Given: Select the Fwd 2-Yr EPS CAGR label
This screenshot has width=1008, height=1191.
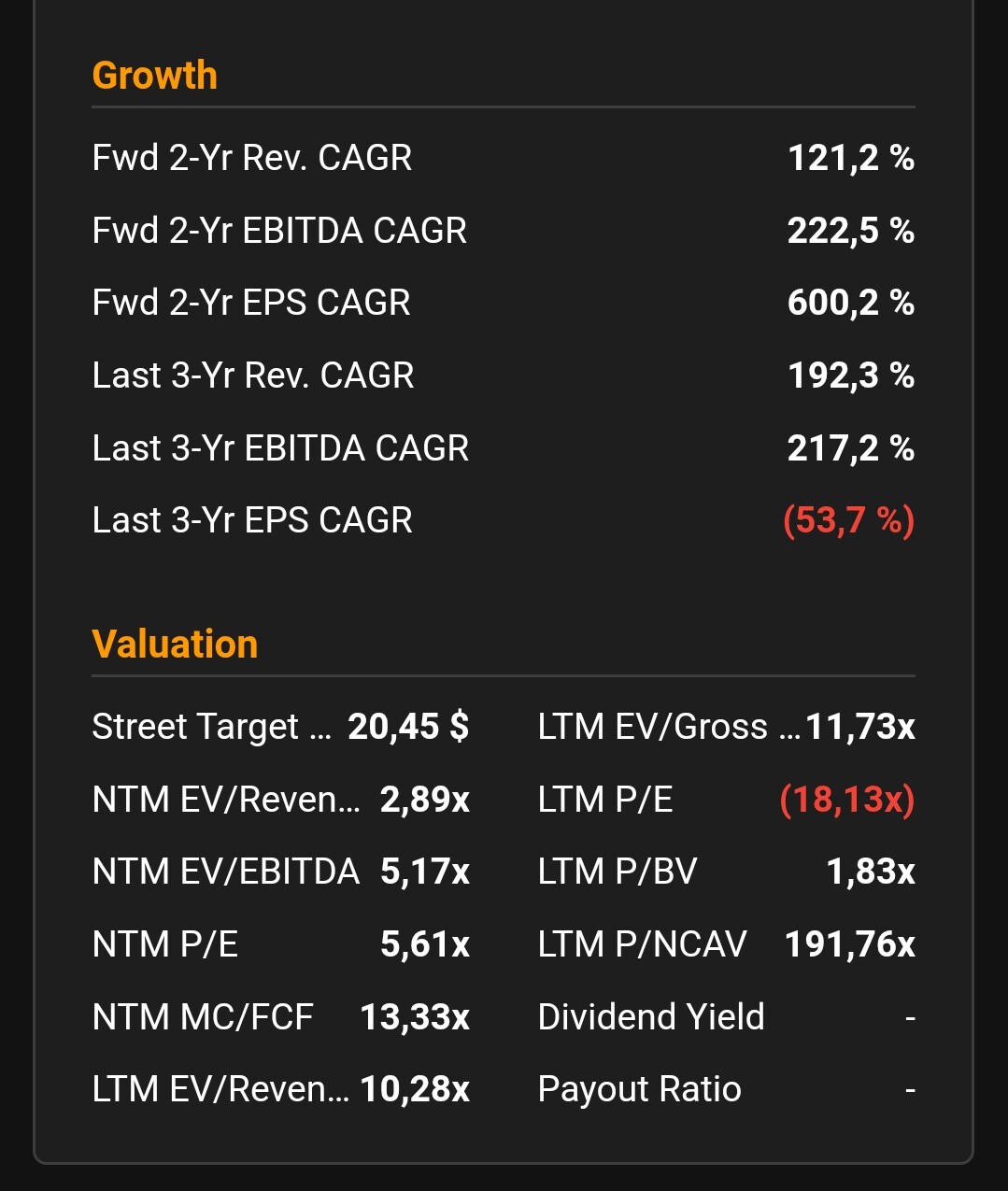Looking at the screenshot, I should [250, 303].
